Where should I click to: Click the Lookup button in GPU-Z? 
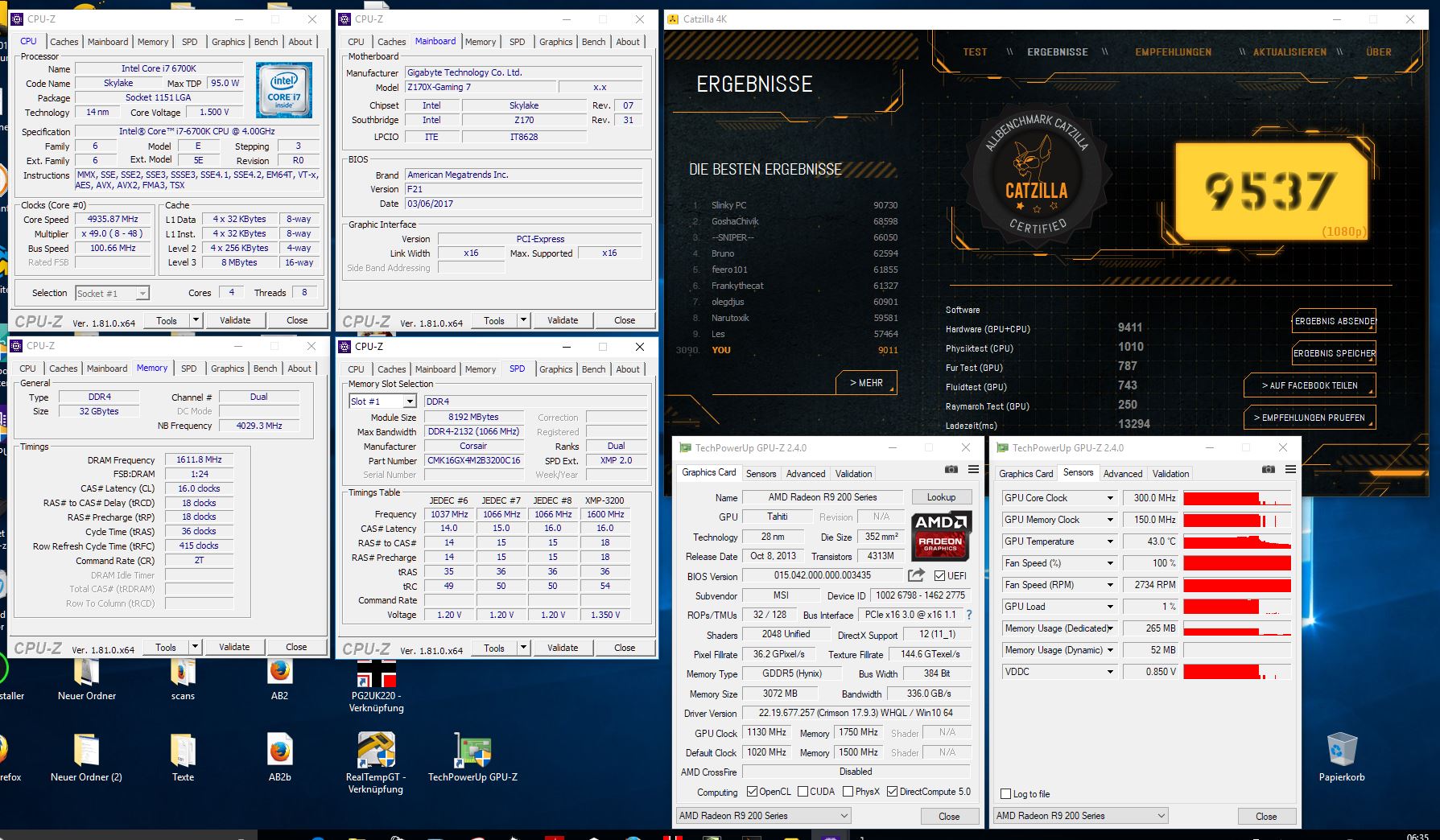coord(941,497)
